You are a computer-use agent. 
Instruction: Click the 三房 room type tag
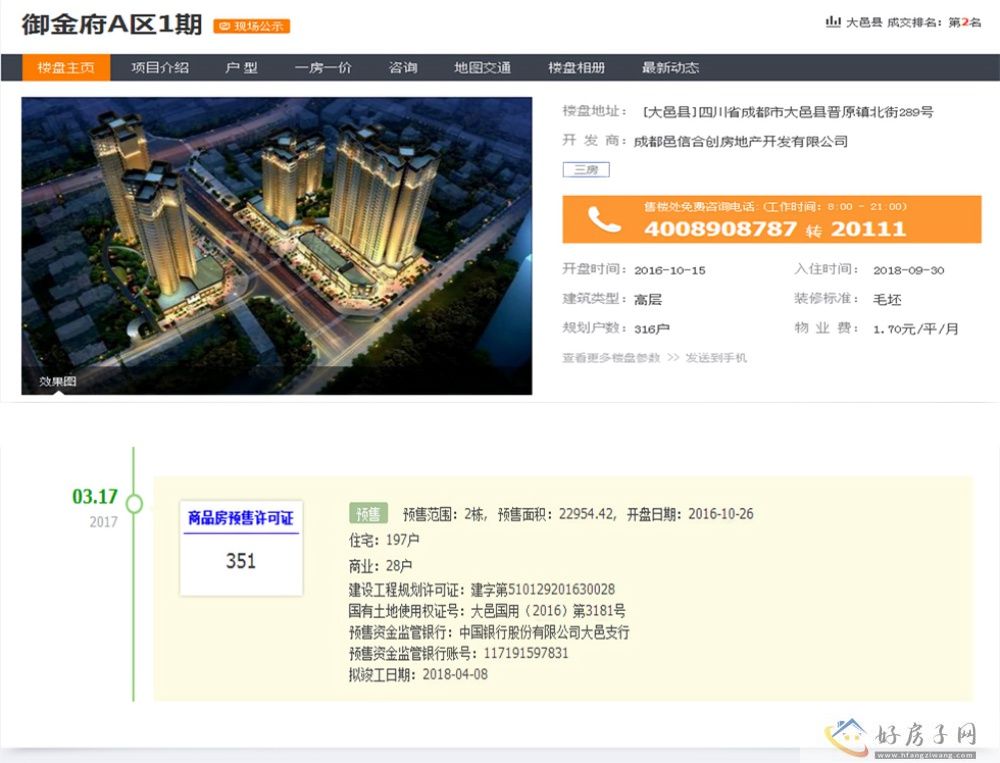(586, 170)
